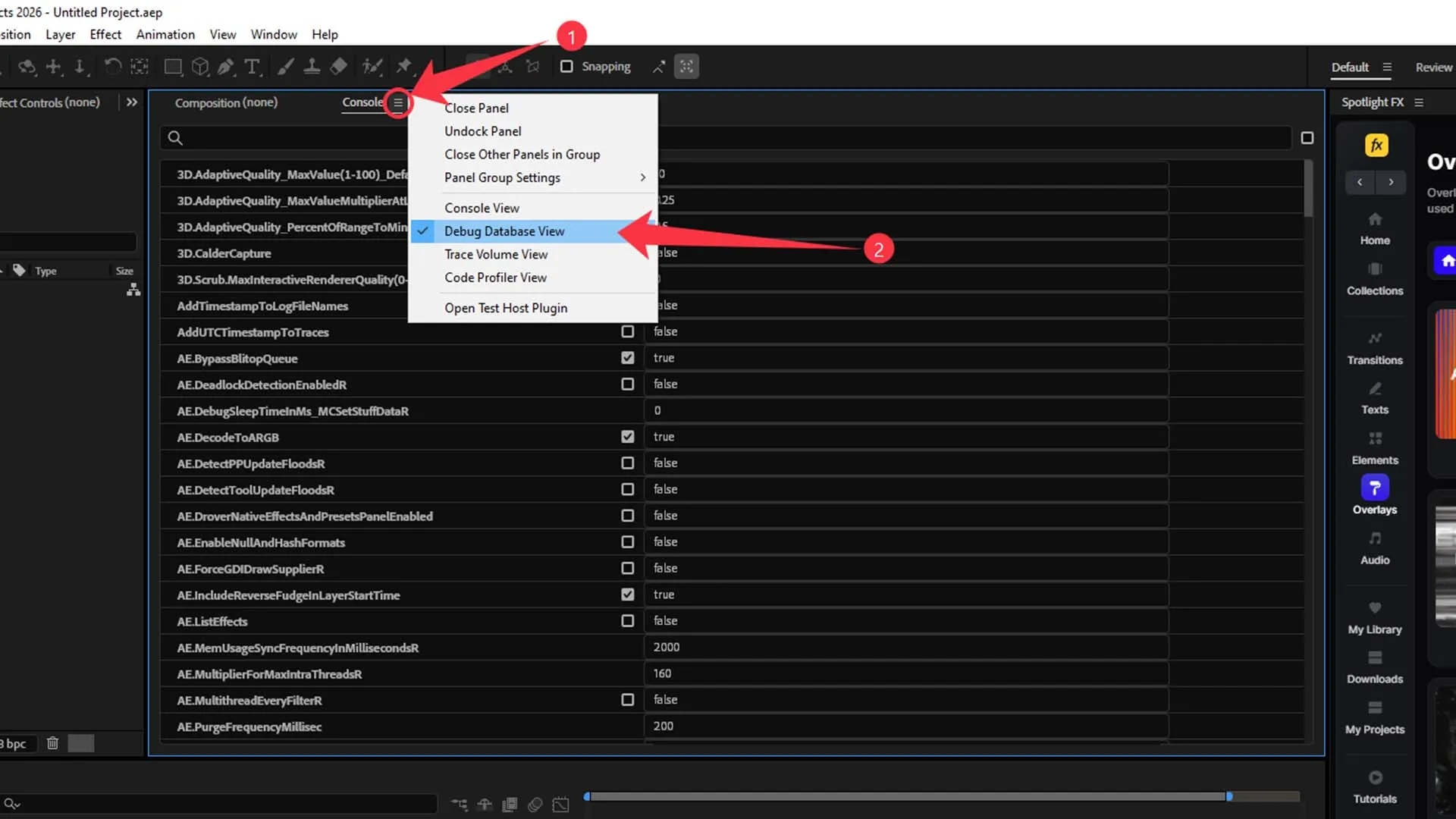Image resolution: width=1456 pixels, height=819 pixels.
Task: Select the Rectangle shape tool
Action: pos(173,67)
